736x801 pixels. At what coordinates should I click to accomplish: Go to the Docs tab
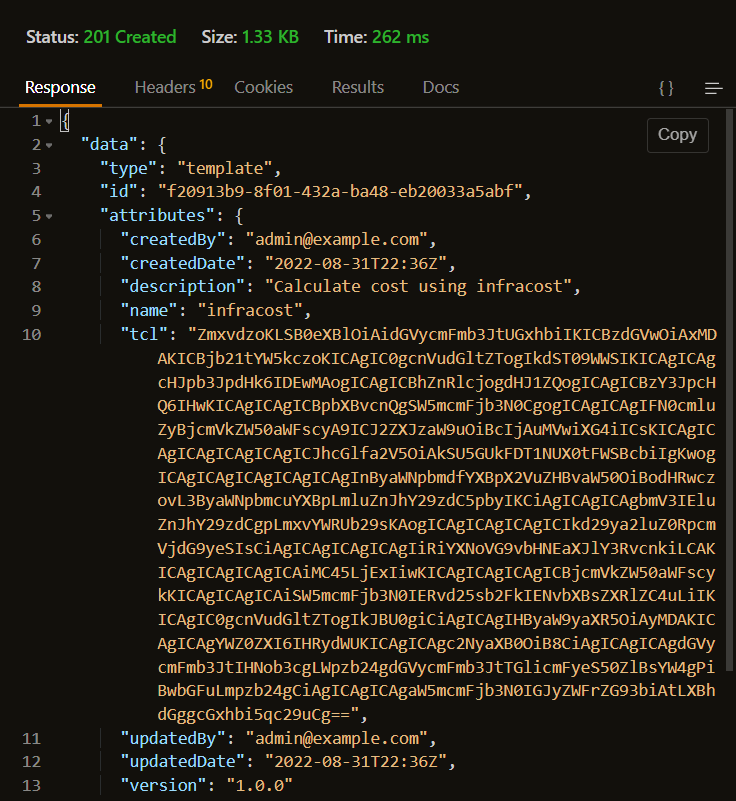coord(441,87)
